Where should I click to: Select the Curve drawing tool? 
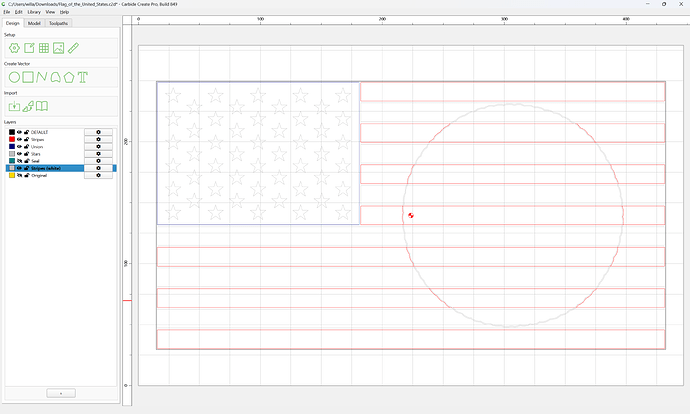pos(55,77)
